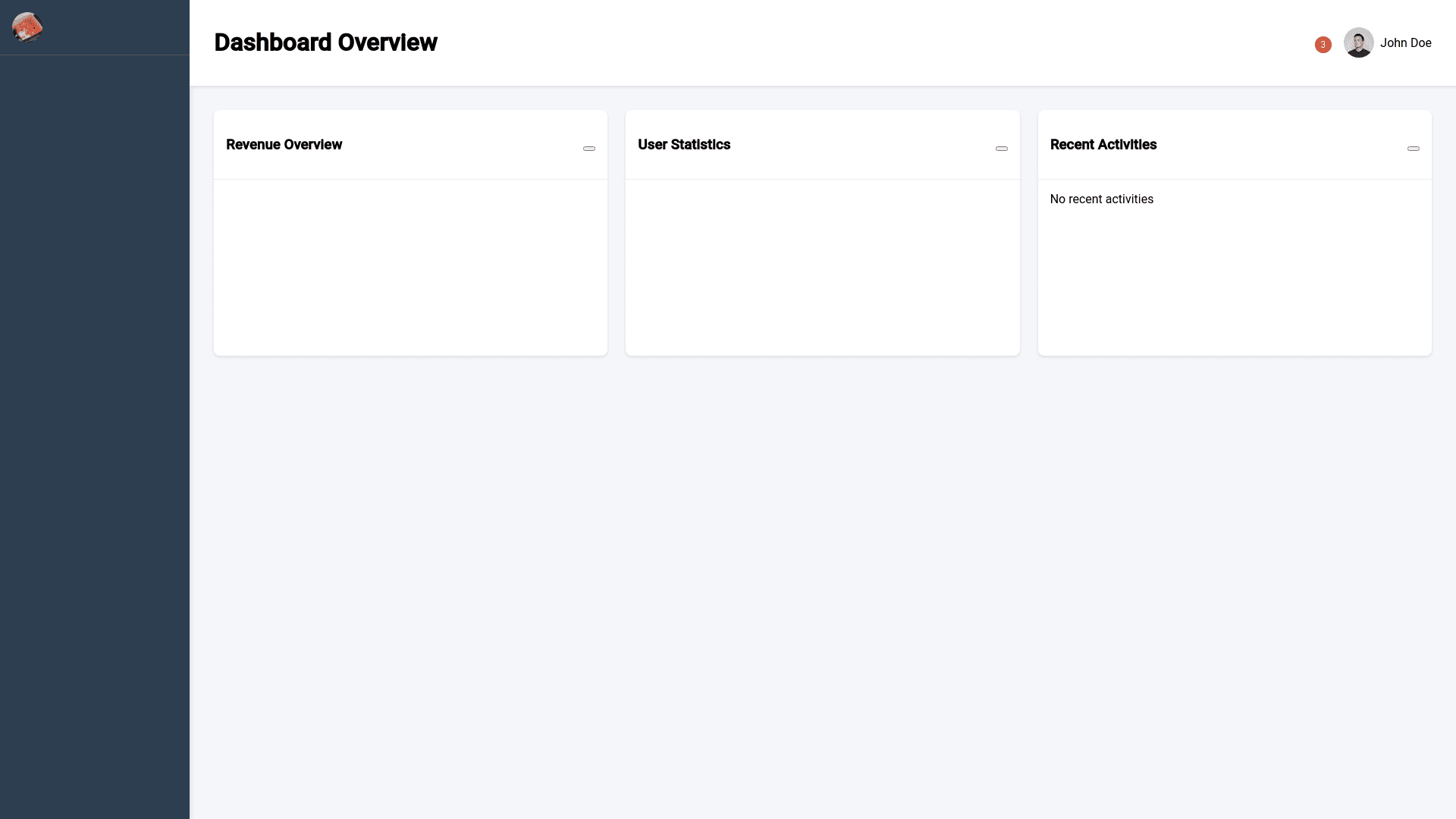Screen dimensions: 1456x819
Task: Select the User Statistics card title
Action: pos(683,145)
